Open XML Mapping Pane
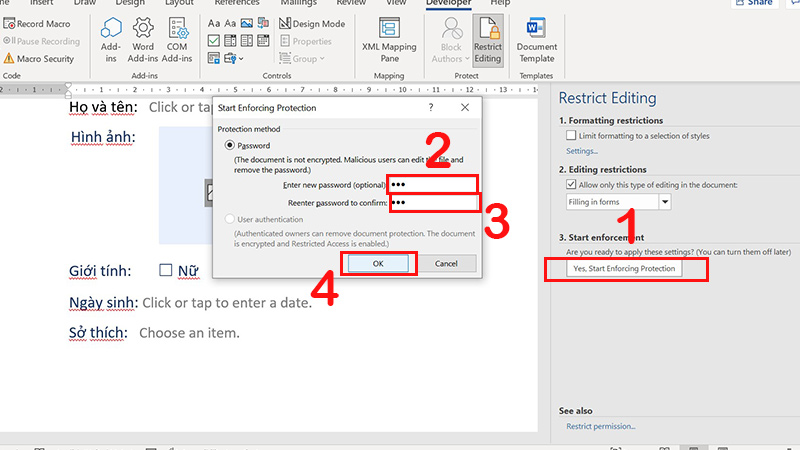 (x=389, y=40)
